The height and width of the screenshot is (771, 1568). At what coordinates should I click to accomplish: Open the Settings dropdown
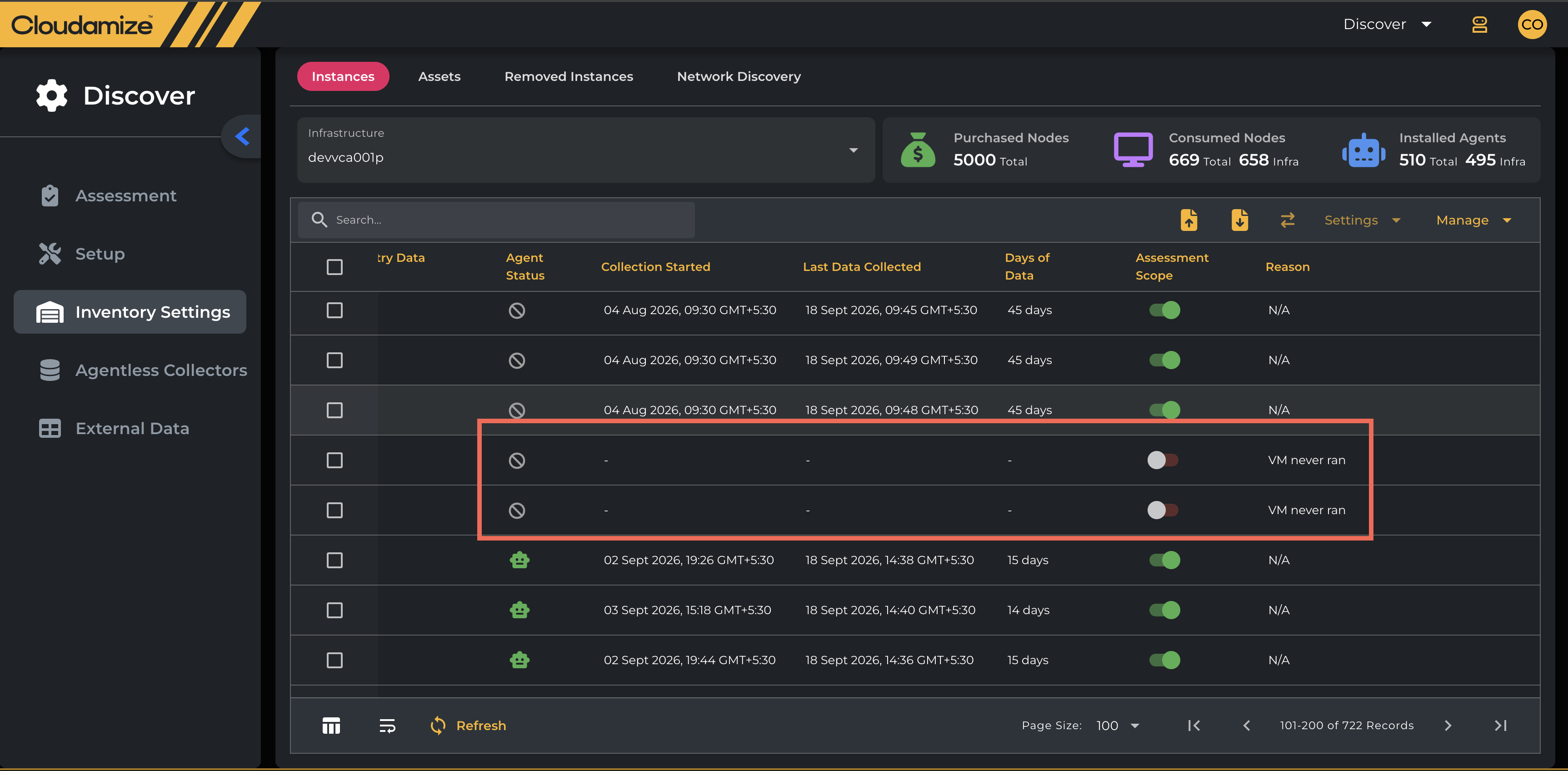tap(1362, 220)
